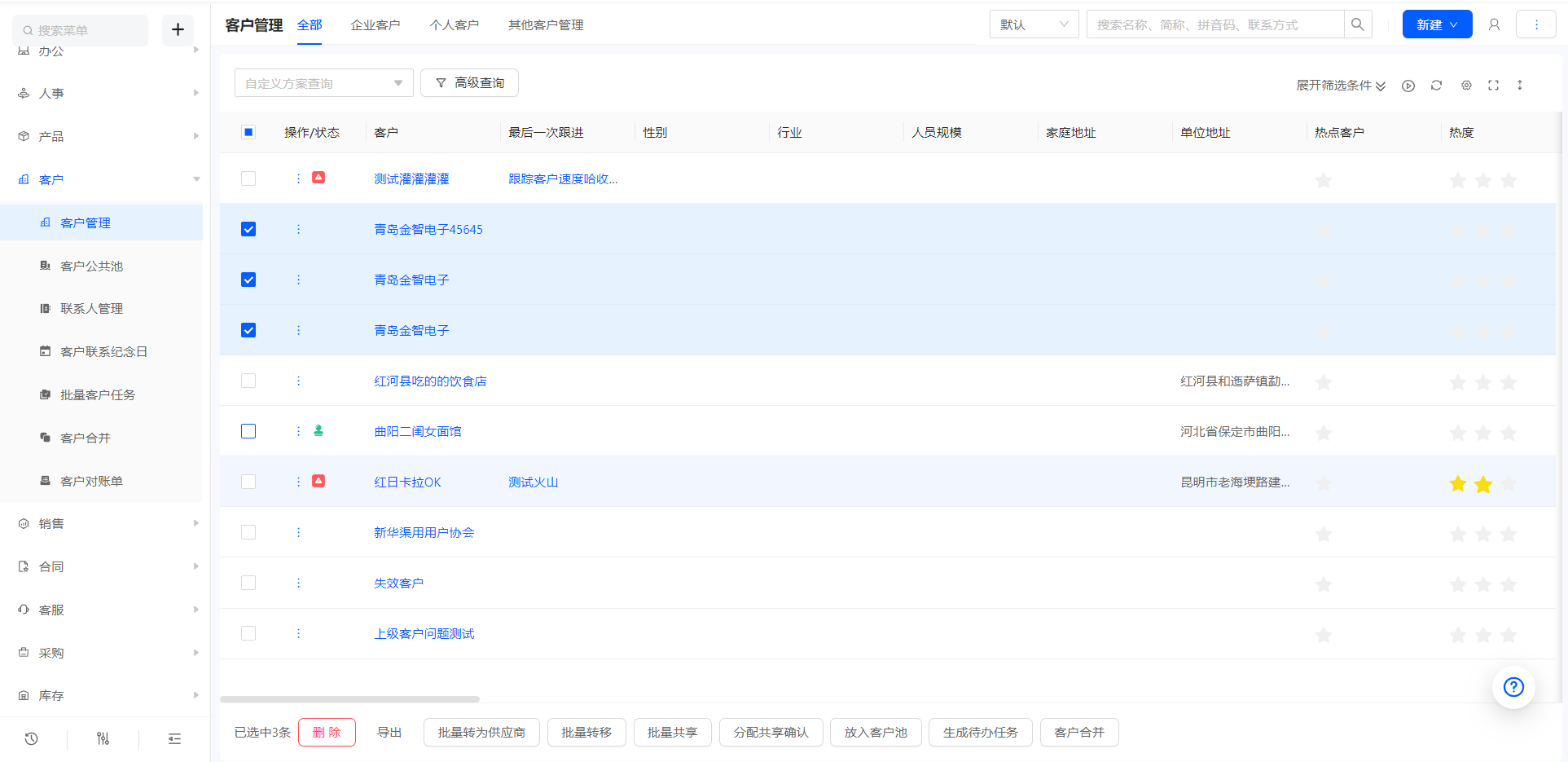Screen dimensions: 1568x762
Task: Click the 高级查询 button
Action: pos(469,83)
